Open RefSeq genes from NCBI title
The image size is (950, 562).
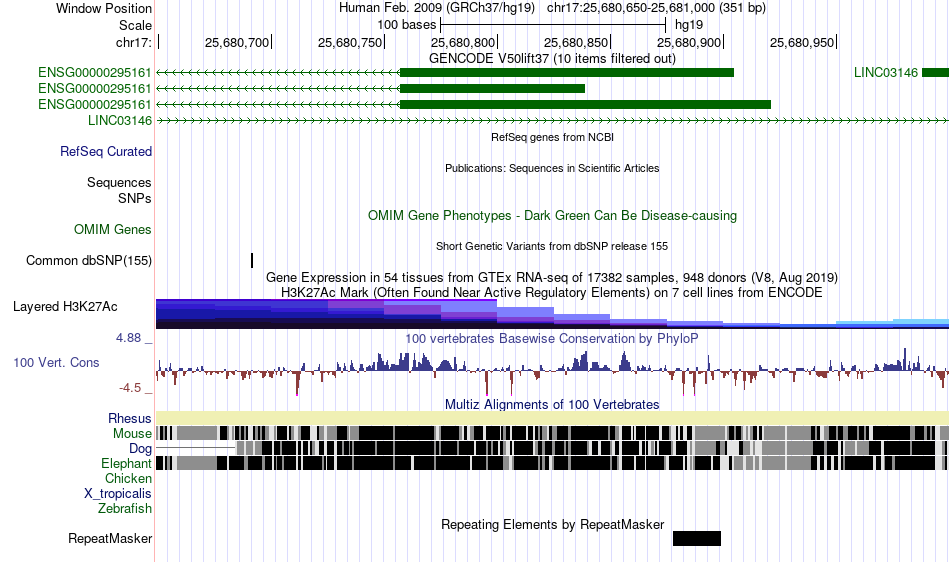[552, 137]
